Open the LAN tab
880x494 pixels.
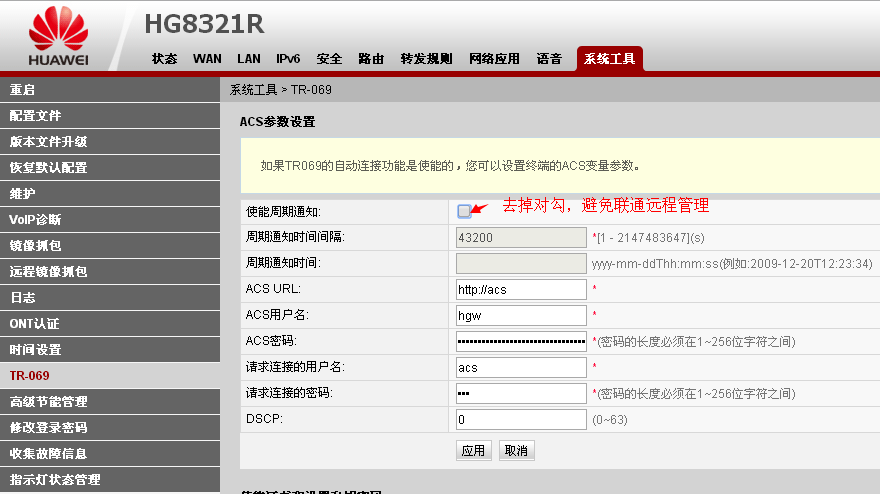click(249, 59)
